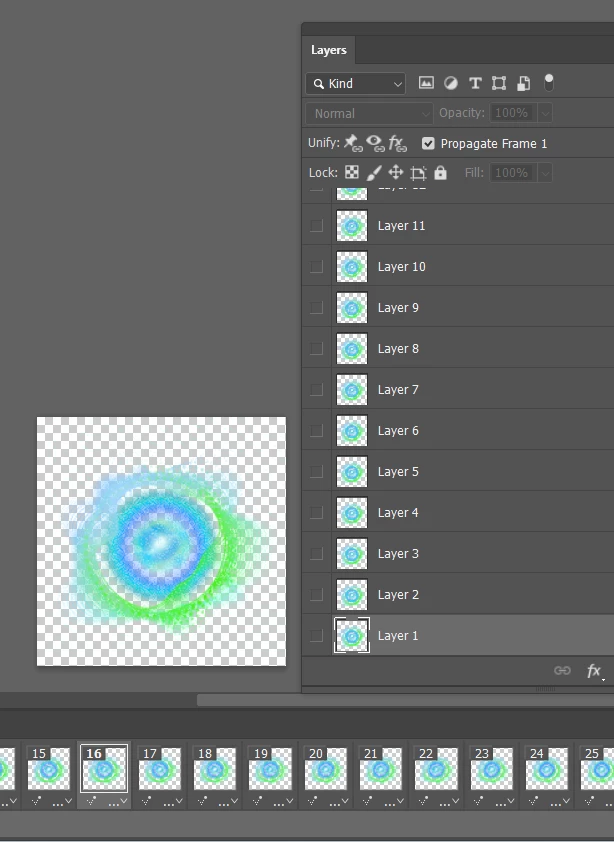Screen dimensions: 614x842
Task: Toggle Propagate Frame 1 checkbox
Action: tap(428, 143)
